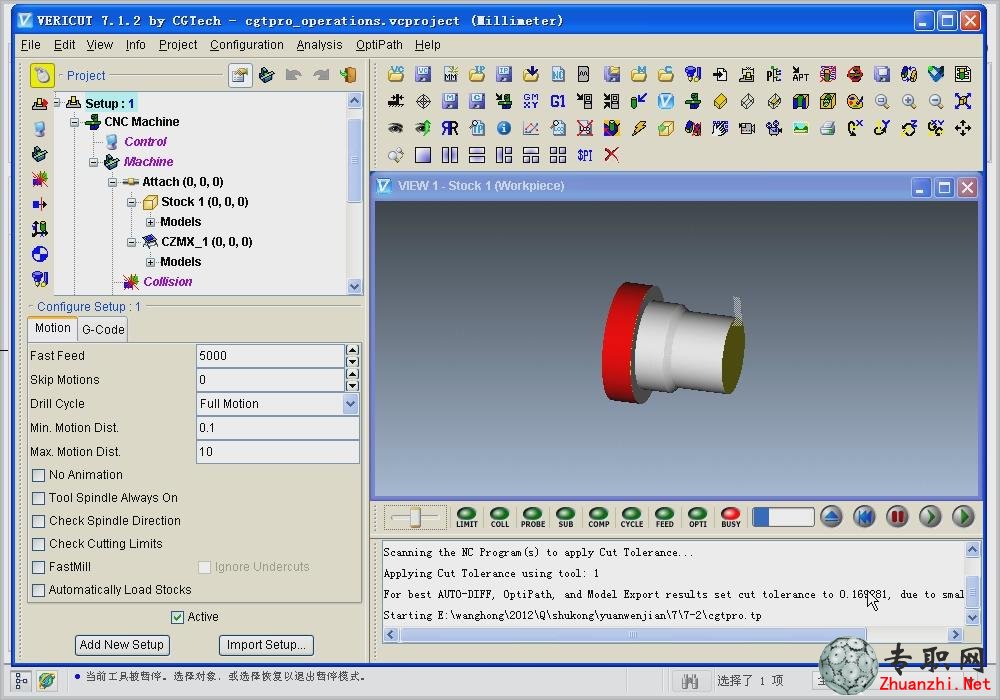
Task: Switch to the Motion tab
Action: (x=53, y=328)
